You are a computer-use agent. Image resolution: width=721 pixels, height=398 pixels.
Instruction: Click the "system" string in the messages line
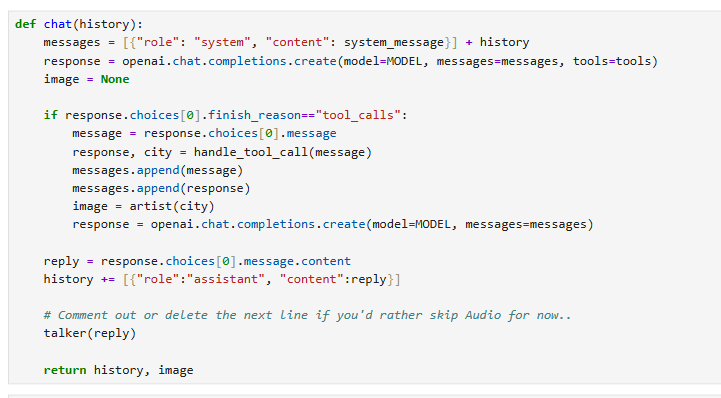[x=222, y=42]
